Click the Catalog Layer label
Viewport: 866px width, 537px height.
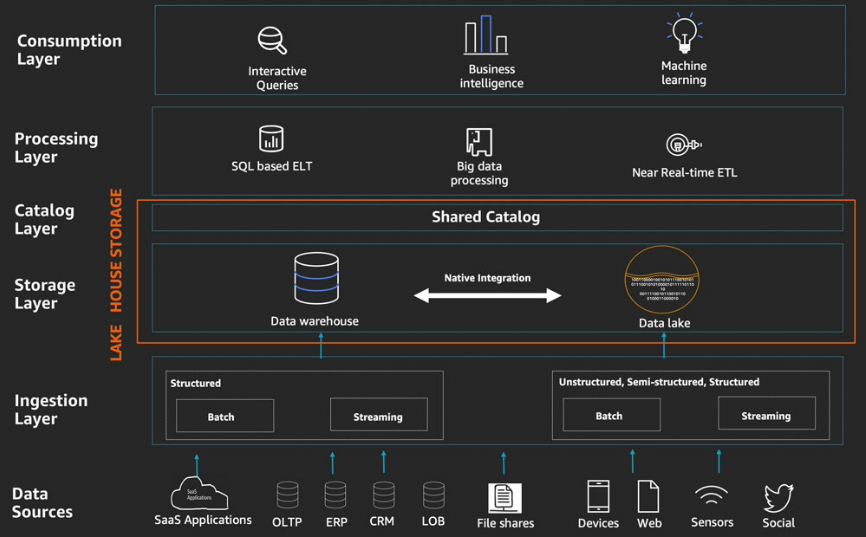tap(44, 219)
